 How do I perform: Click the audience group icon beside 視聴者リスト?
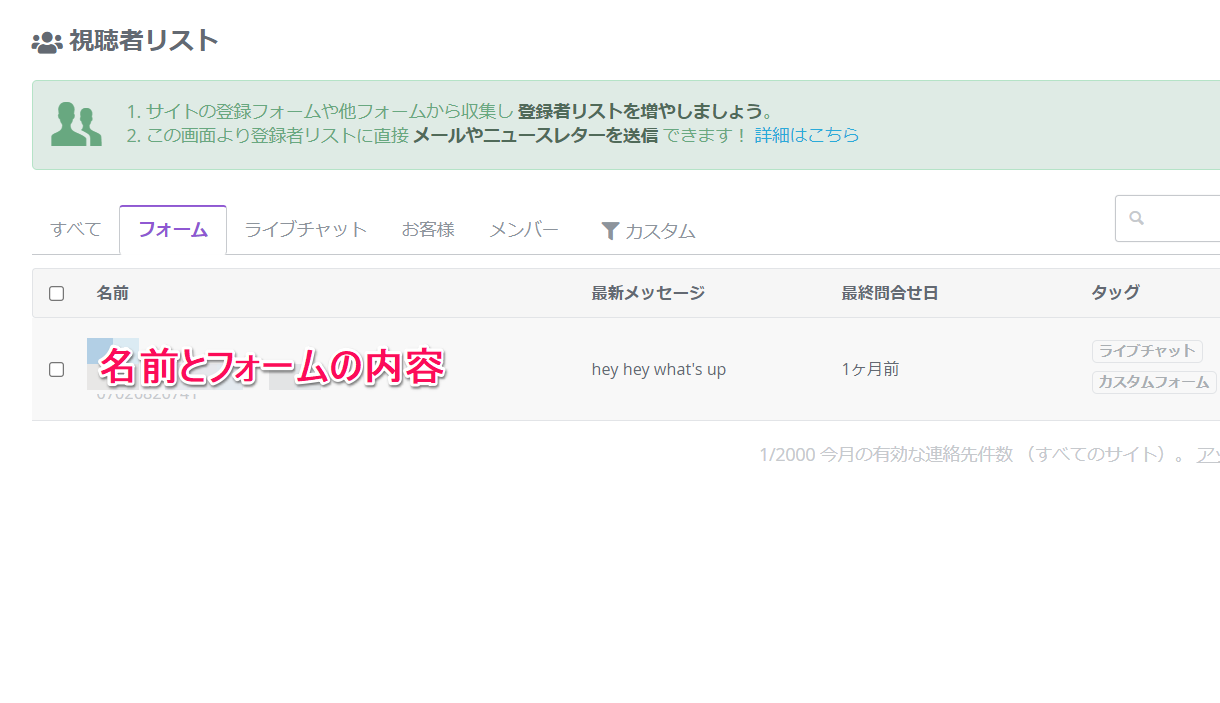[47, 42]
